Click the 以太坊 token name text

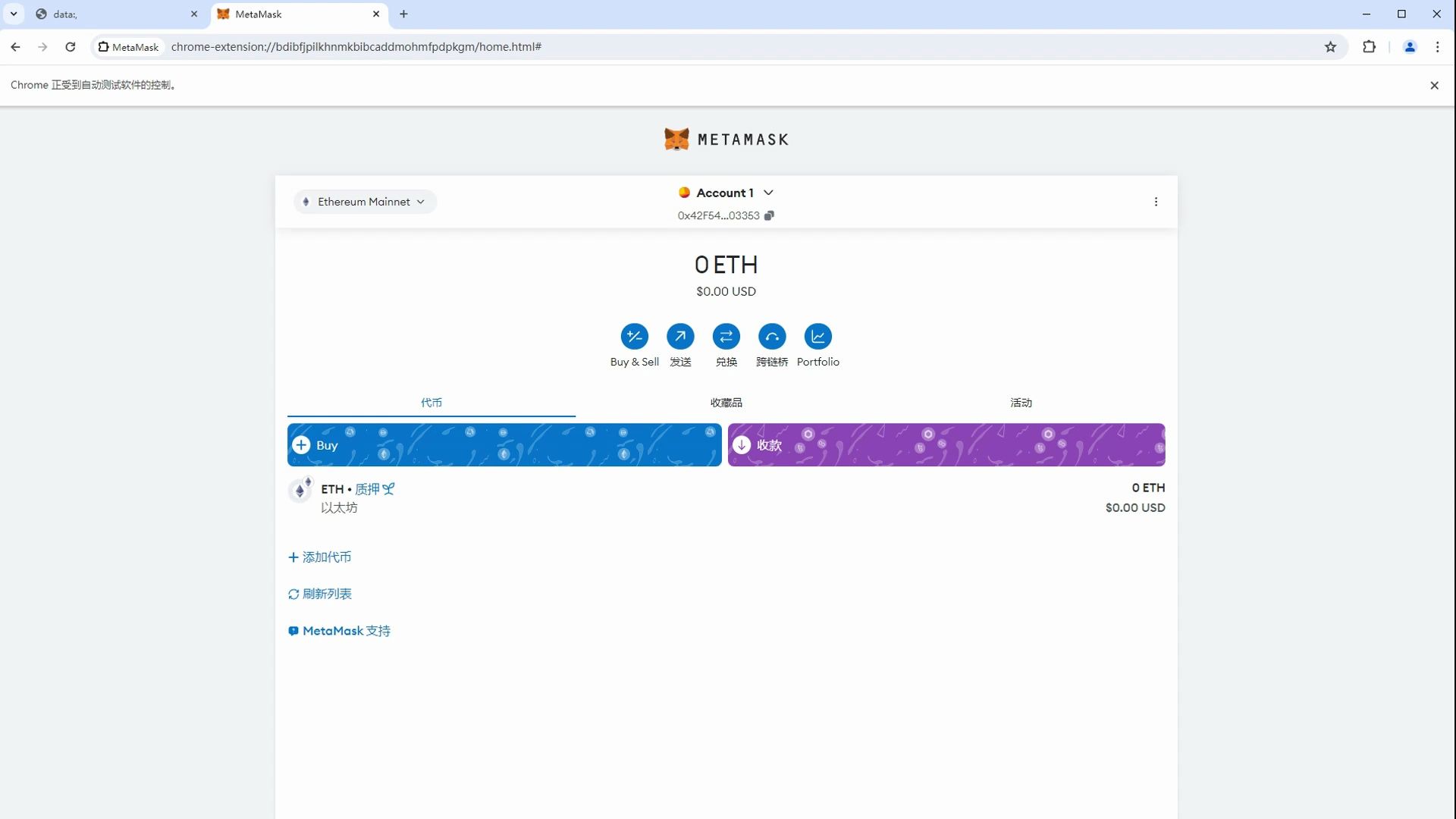(339, 508)
